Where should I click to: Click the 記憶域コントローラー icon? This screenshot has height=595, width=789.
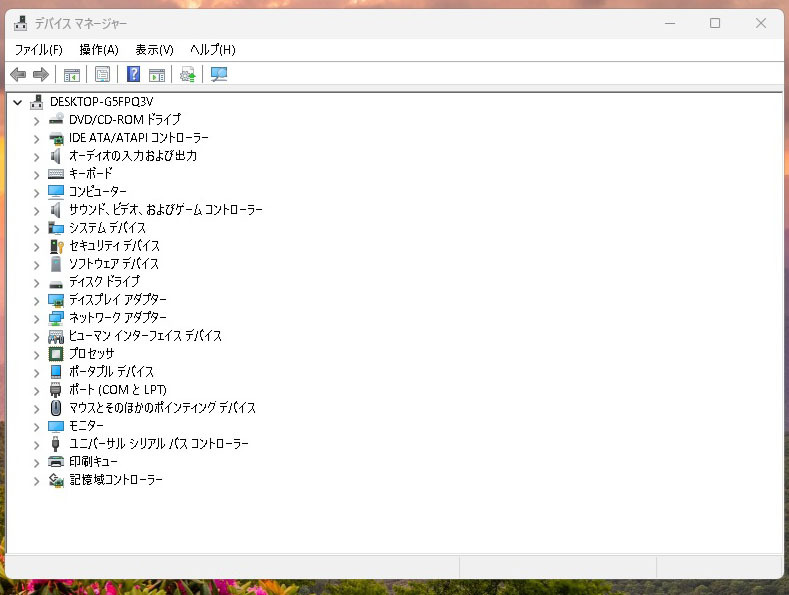pyautogui.click(x=56, y=480)
